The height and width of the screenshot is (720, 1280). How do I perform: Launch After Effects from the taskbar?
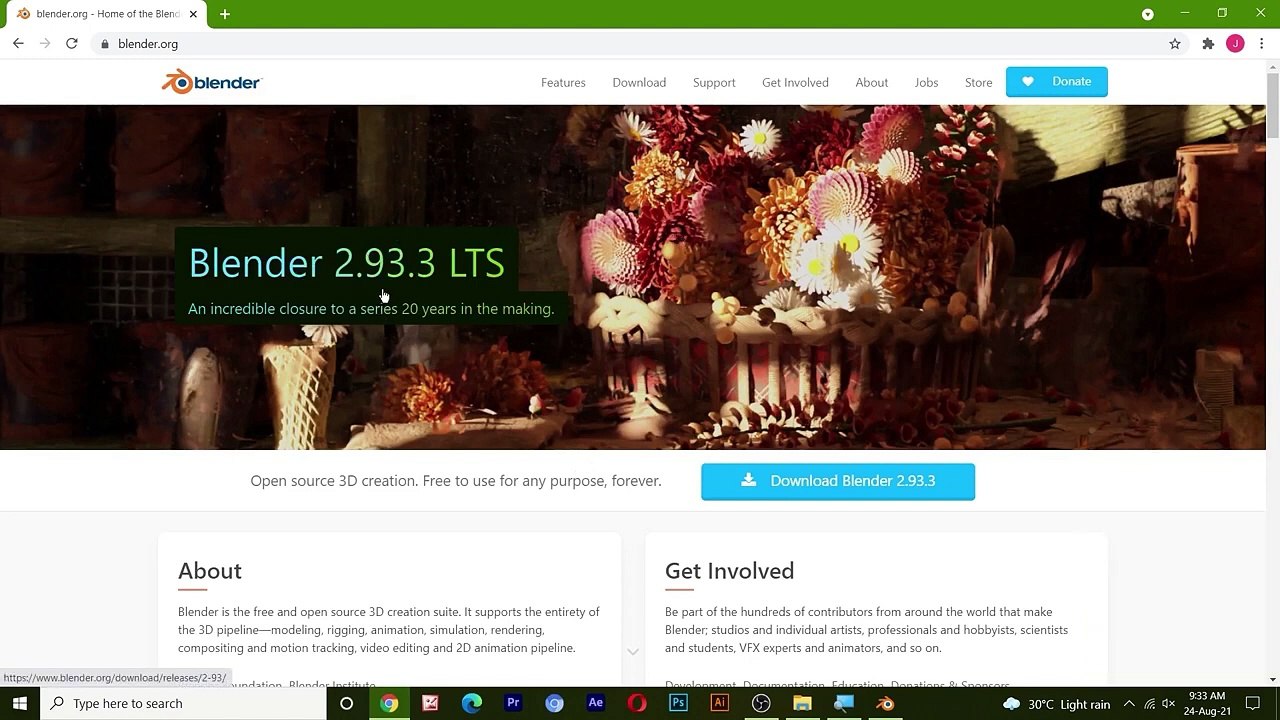coord(596,703)
